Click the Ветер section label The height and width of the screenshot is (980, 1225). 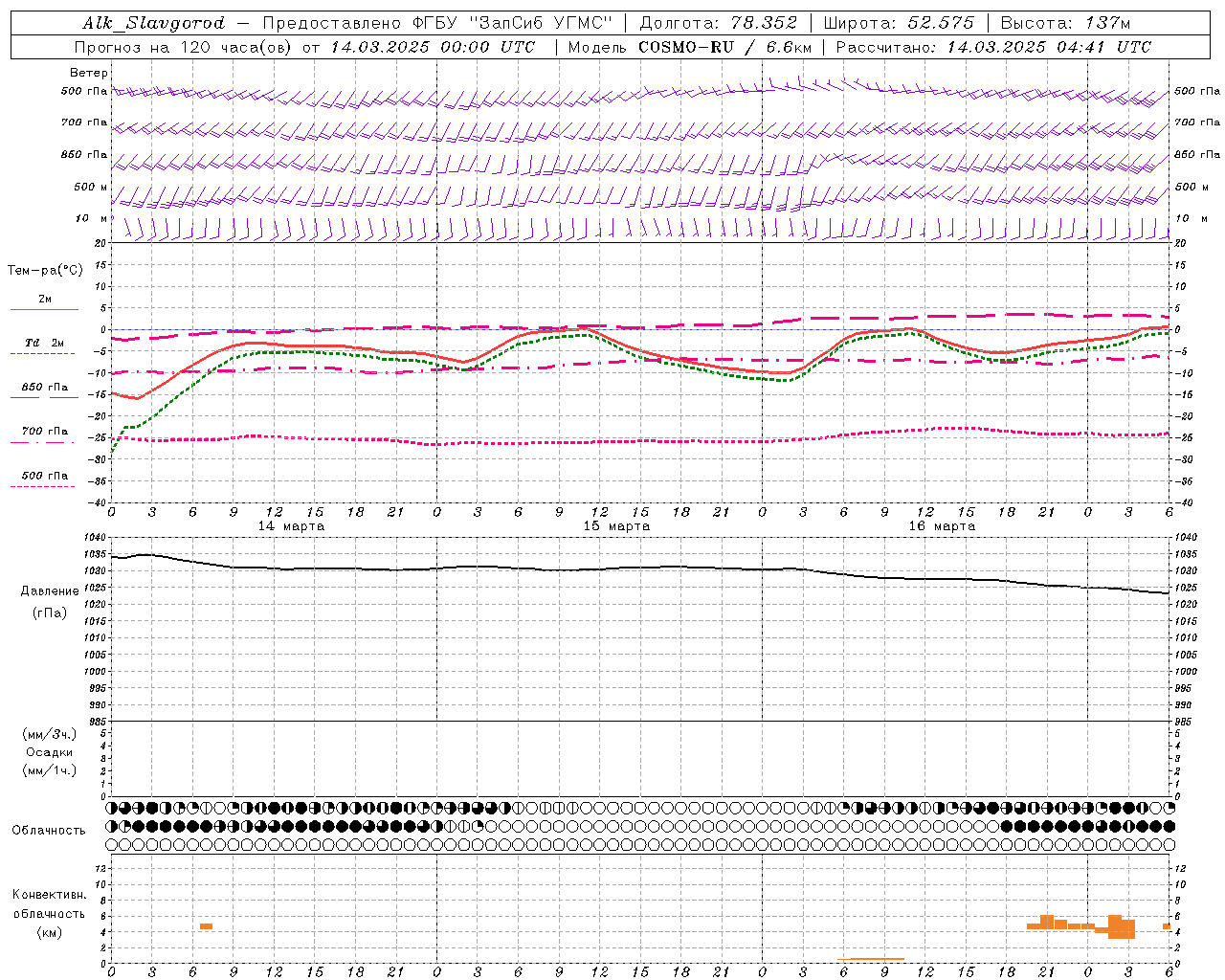click(89, 73)
